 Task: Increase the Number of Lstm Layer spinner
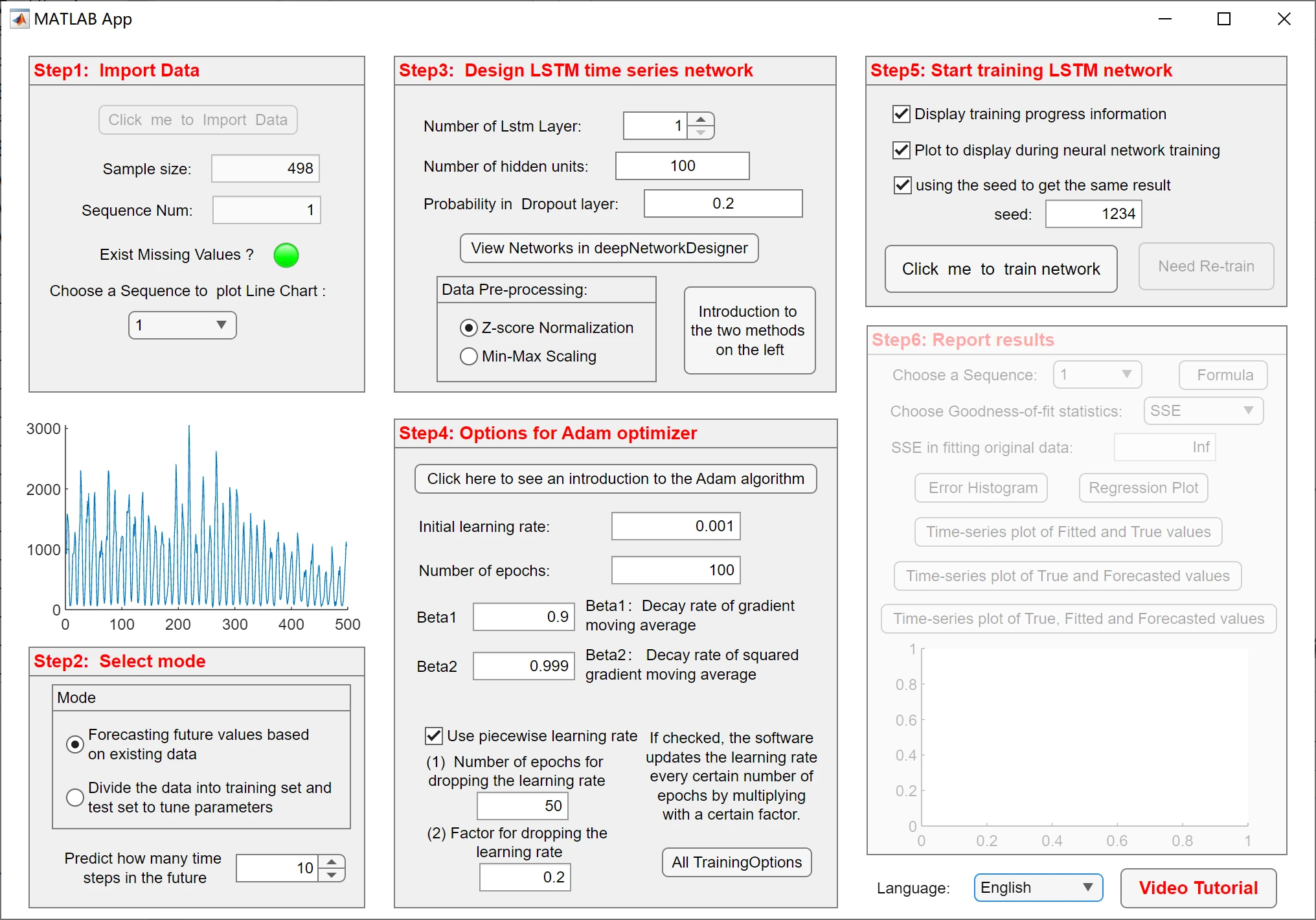[701, 120]
